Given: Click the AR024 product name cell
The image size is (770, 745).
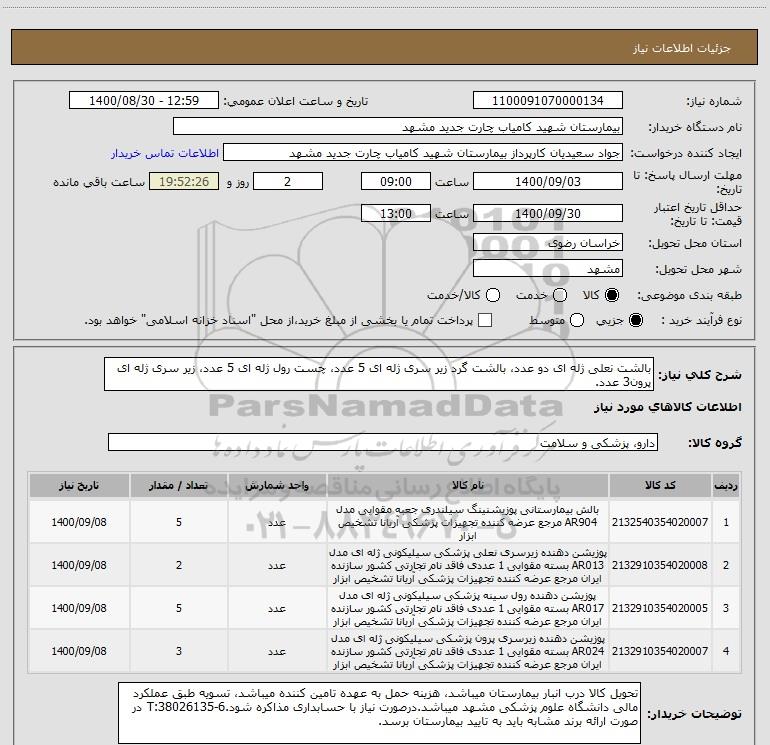Looking at the screenshot, I should pyautogui.click(x=468, y=651).
